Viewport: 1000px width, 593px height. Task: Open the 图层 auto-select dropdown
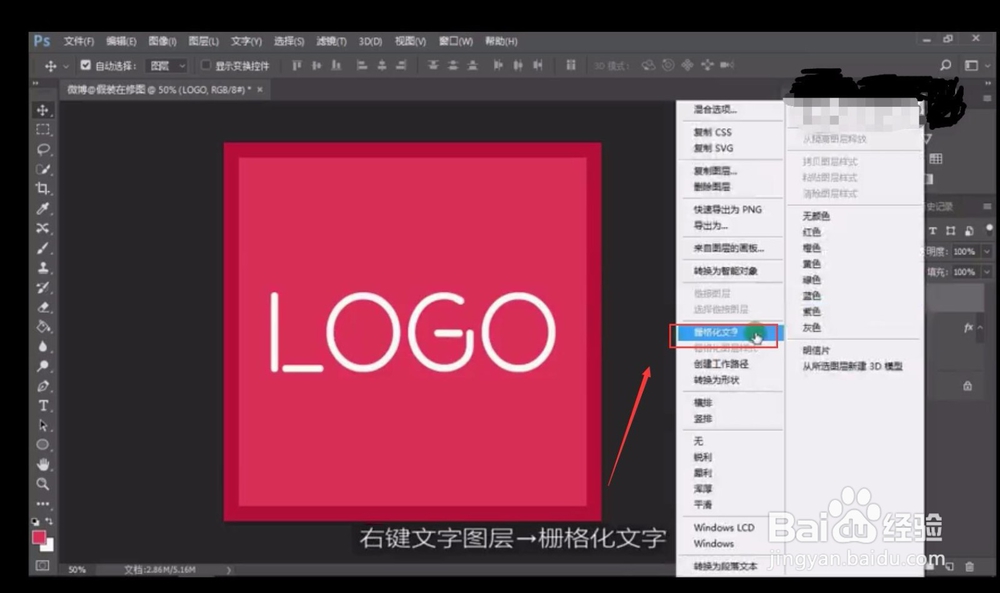[165, 66]
